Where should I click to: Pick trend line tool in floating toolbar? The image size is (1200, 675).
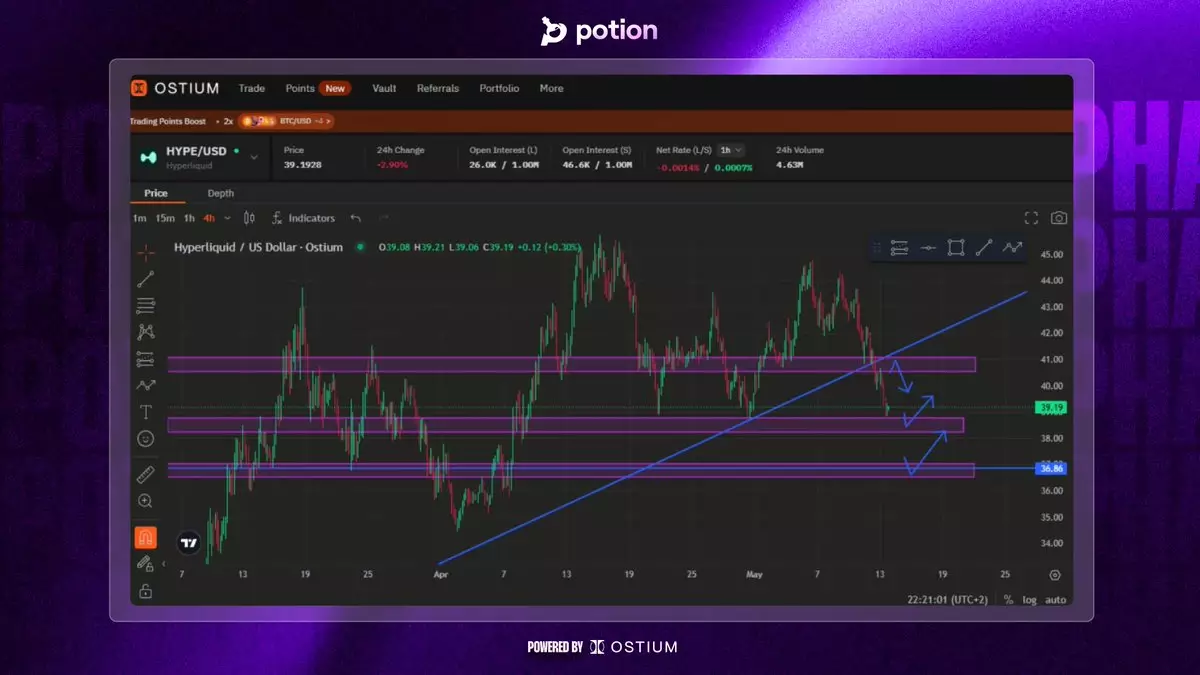(984, 248)
